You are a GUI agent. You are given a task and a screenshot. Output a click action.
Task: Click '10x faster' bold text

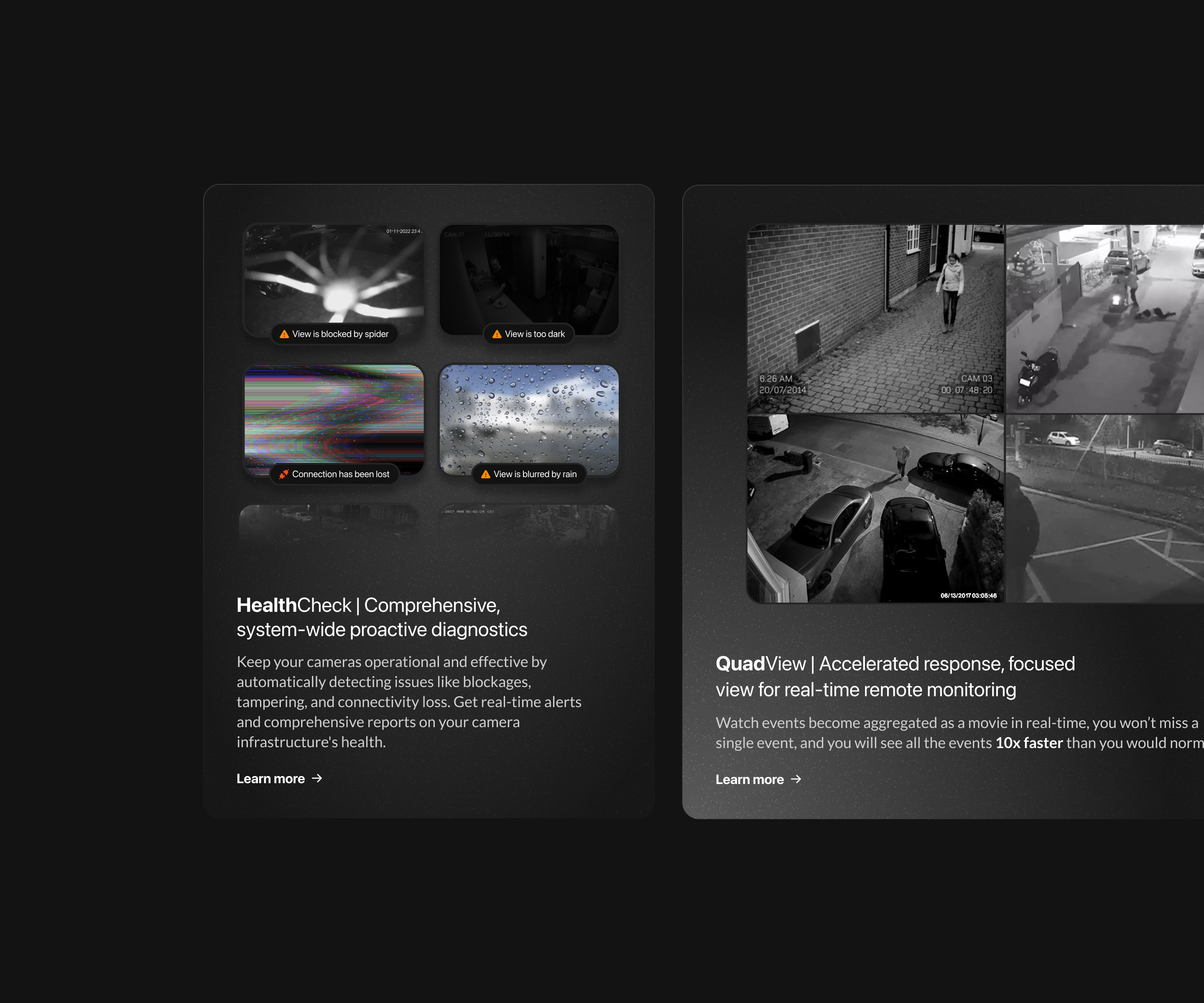click(1029, 743)
